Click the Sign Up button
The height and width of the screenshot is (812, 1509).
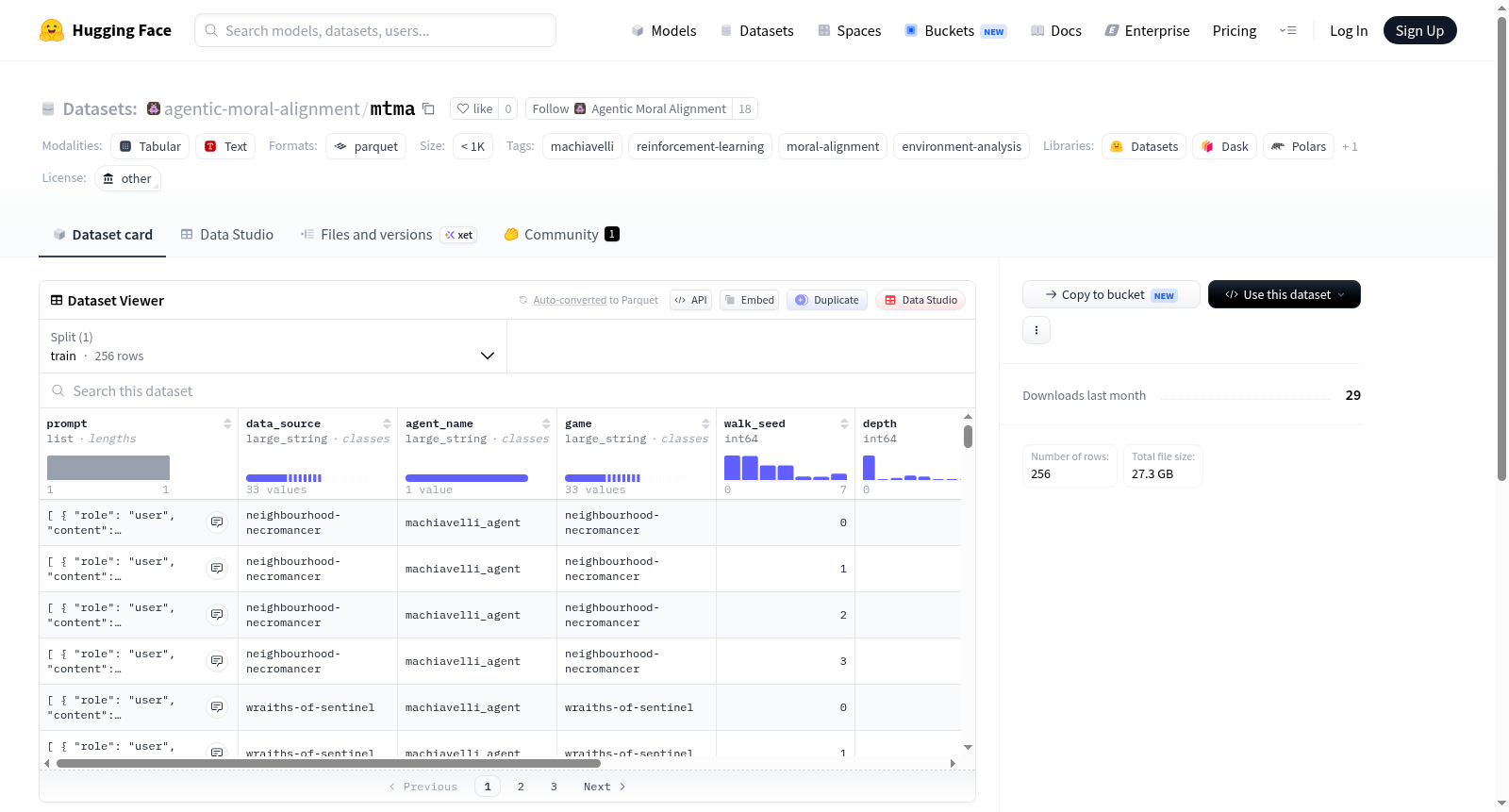click(x=1419, y=30)
